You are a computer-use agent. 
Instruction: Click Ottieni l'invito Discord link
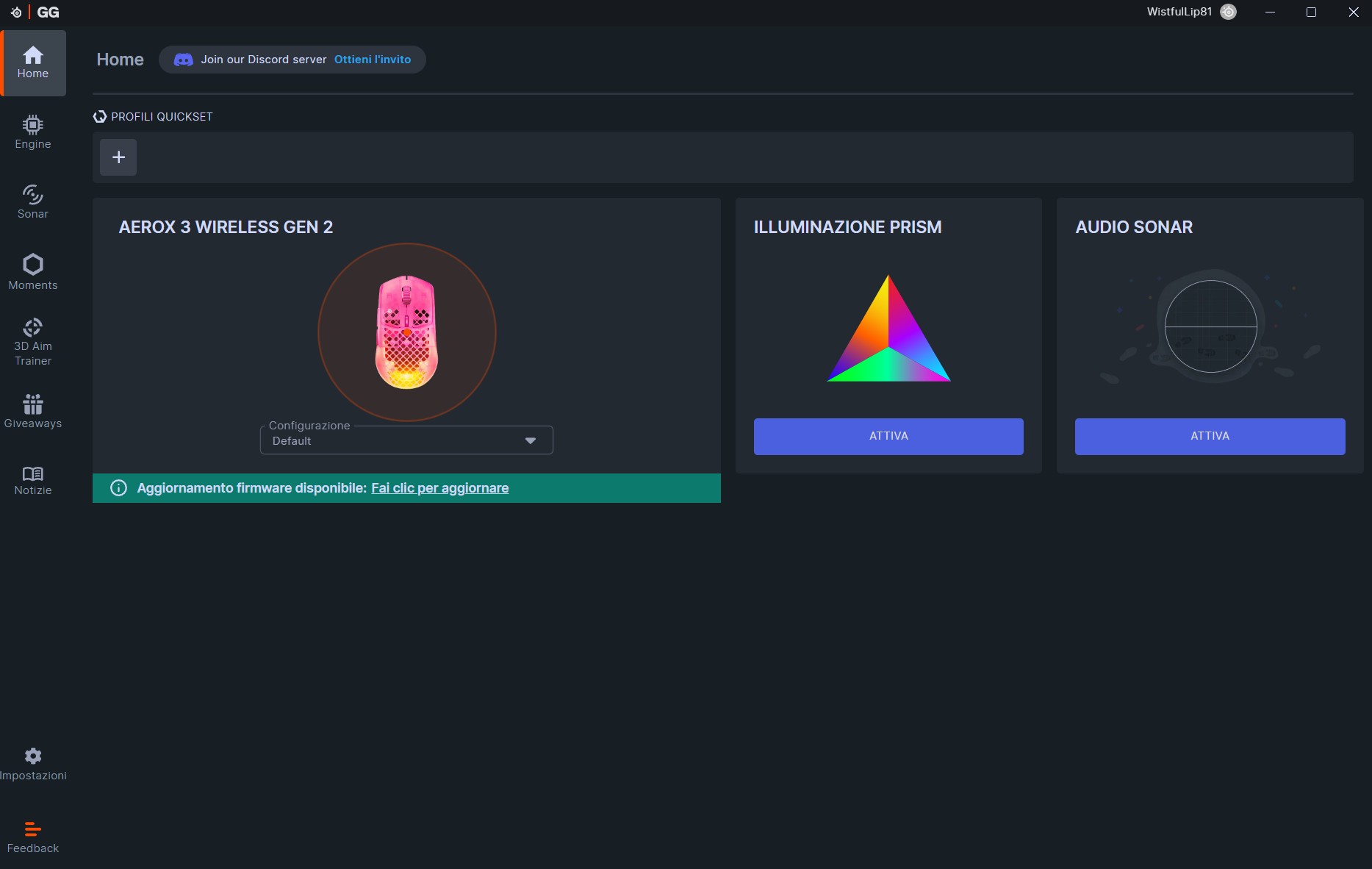pos(373,60)
